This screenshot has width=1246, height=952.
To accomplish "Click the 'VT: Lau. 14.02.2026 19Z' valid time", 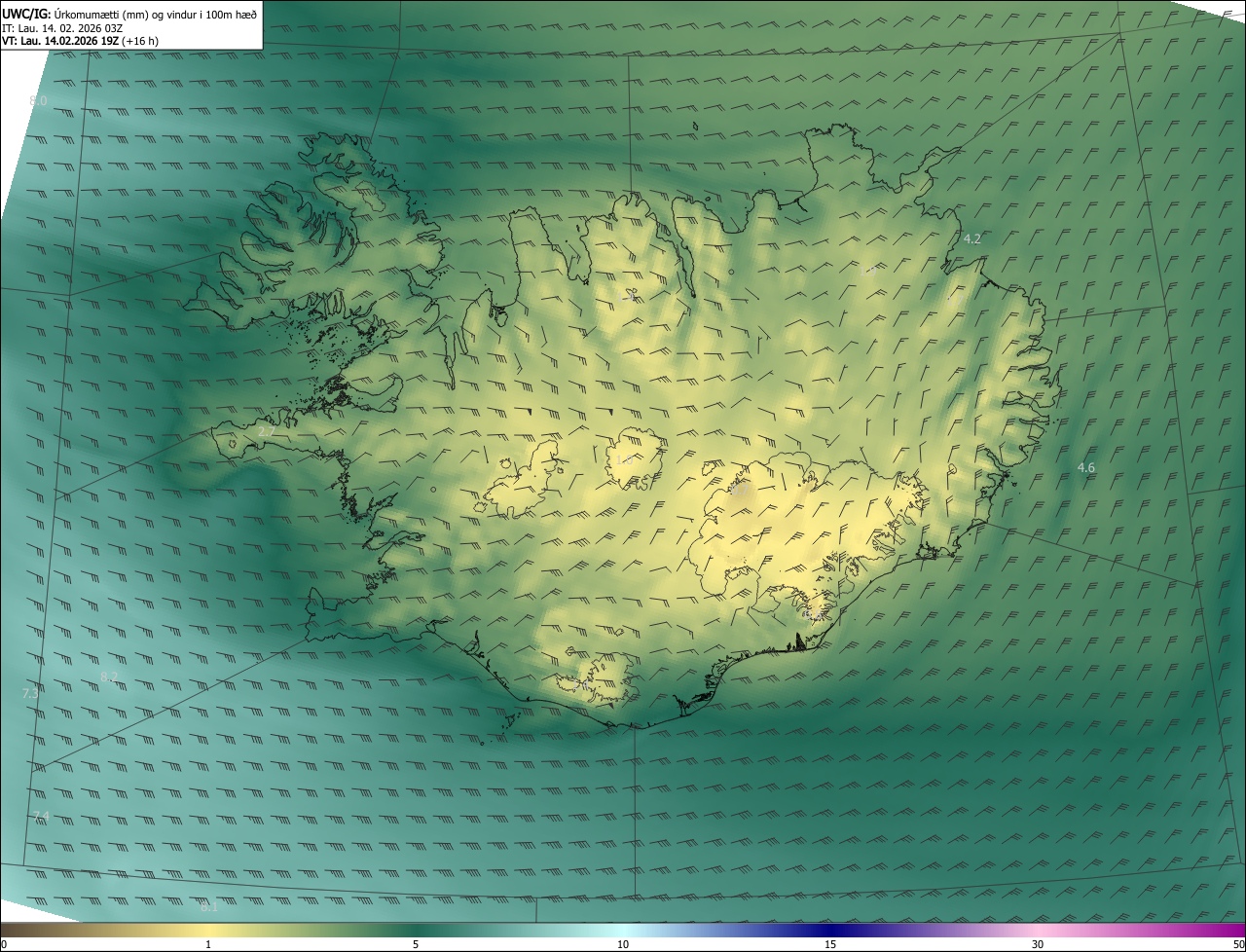I will pyautogui.click(x=60, y=41).
